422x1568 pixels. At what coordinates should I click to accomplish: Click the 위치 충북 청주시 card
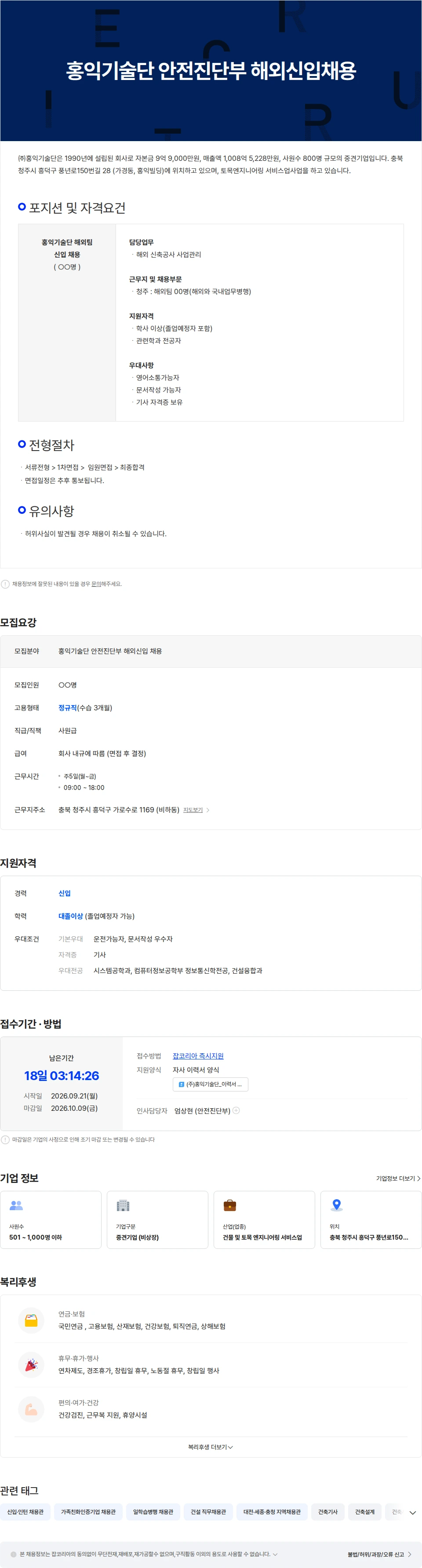point(371,1220)
